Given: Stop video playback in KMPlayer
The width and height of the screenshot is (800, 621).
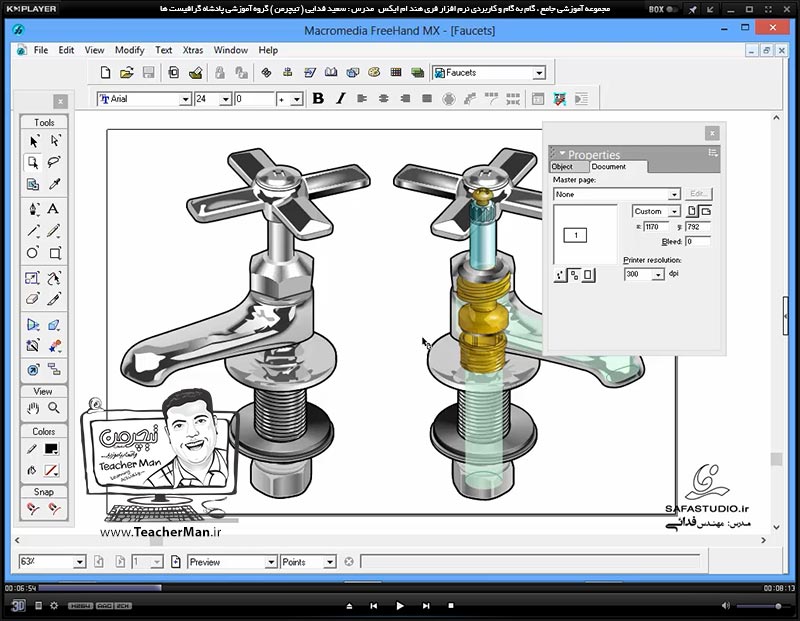Looking at the screenshot, I should click(451, 606).
